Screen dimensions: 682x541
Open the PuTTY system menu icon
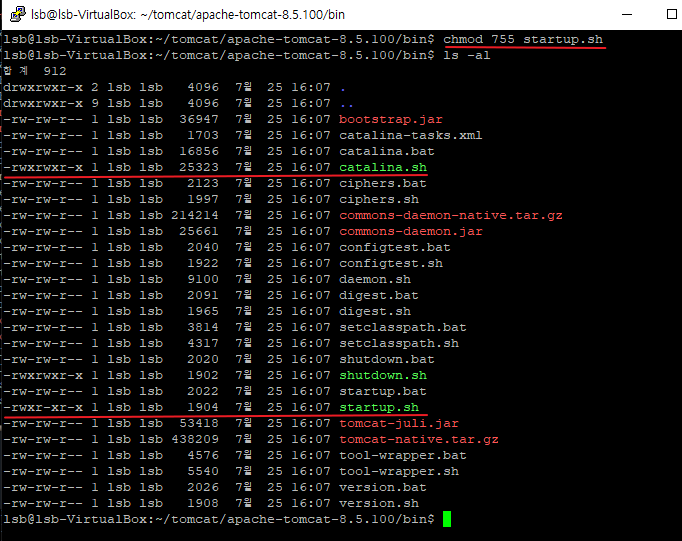(17, 14)
